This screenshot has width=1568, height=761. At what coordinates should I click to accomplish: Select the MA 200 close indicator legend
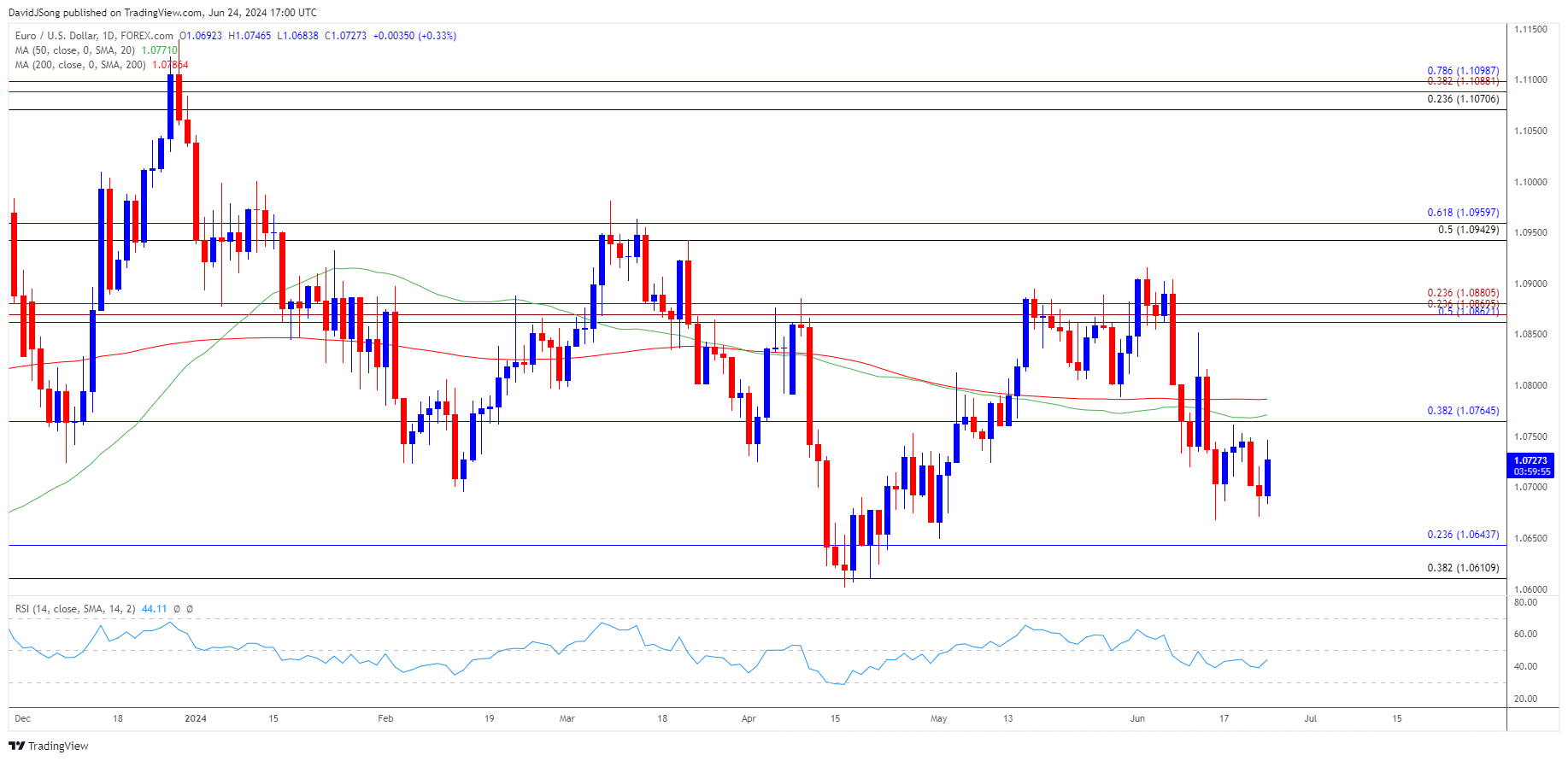pyautogui.click(x=80, y=65)
